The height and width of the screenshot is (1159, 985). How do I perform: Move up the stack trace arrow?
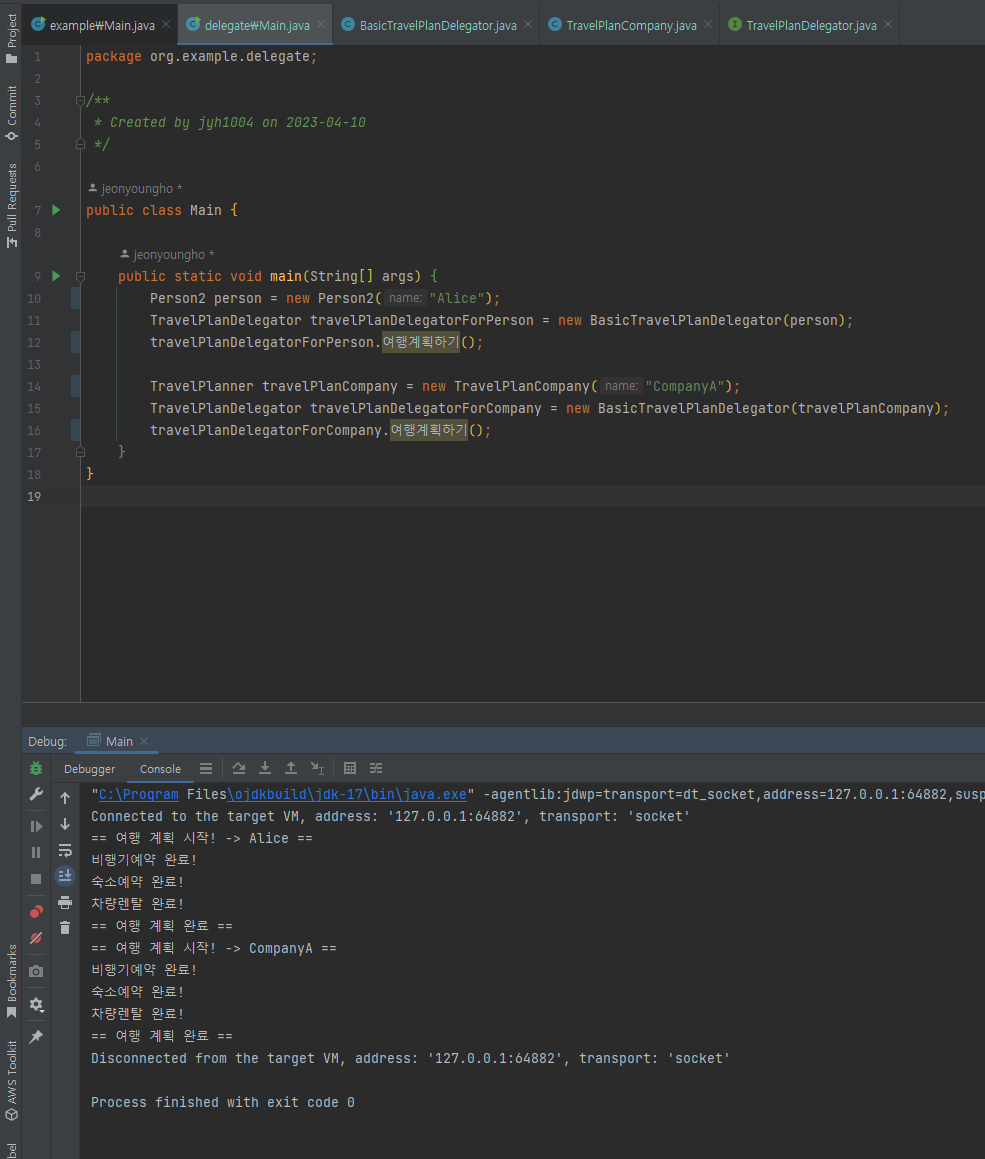[65, 798]
